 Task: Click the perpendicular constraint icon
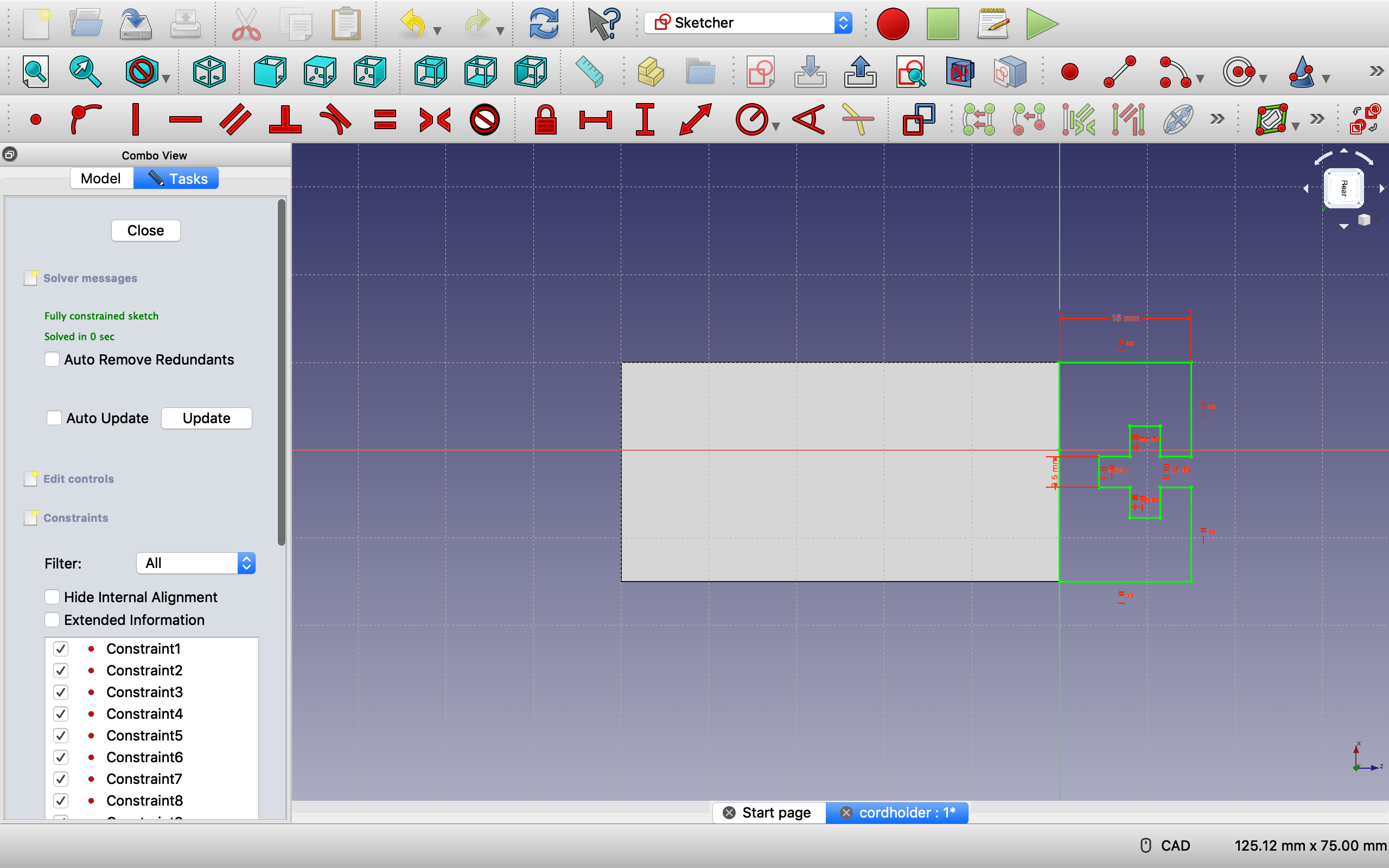(285, 120)
